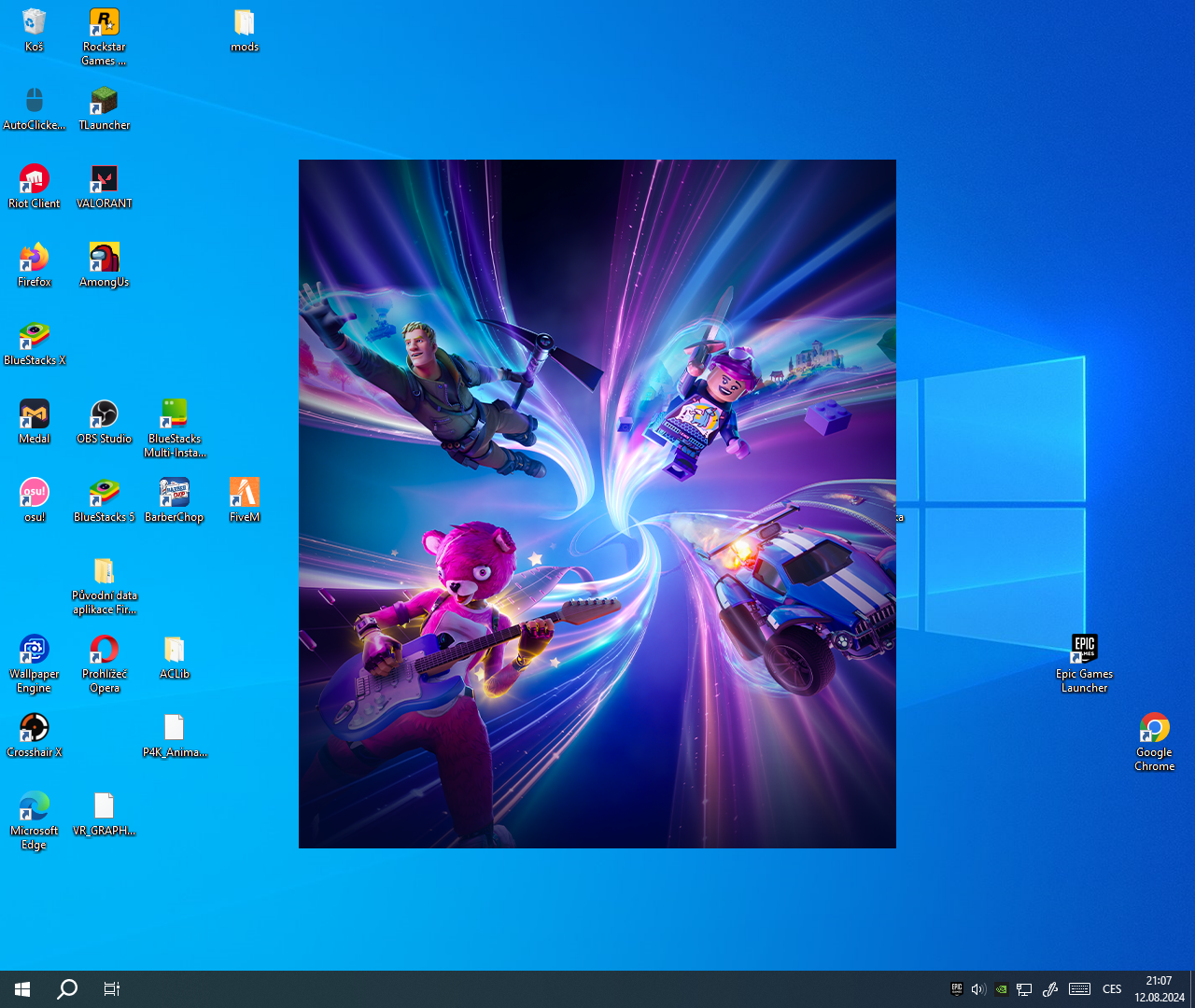Image resolution: width=1195 pixels, height=1008 pixels.
Task: Select the FiveM desktop icon
Action: coord(244,493)
